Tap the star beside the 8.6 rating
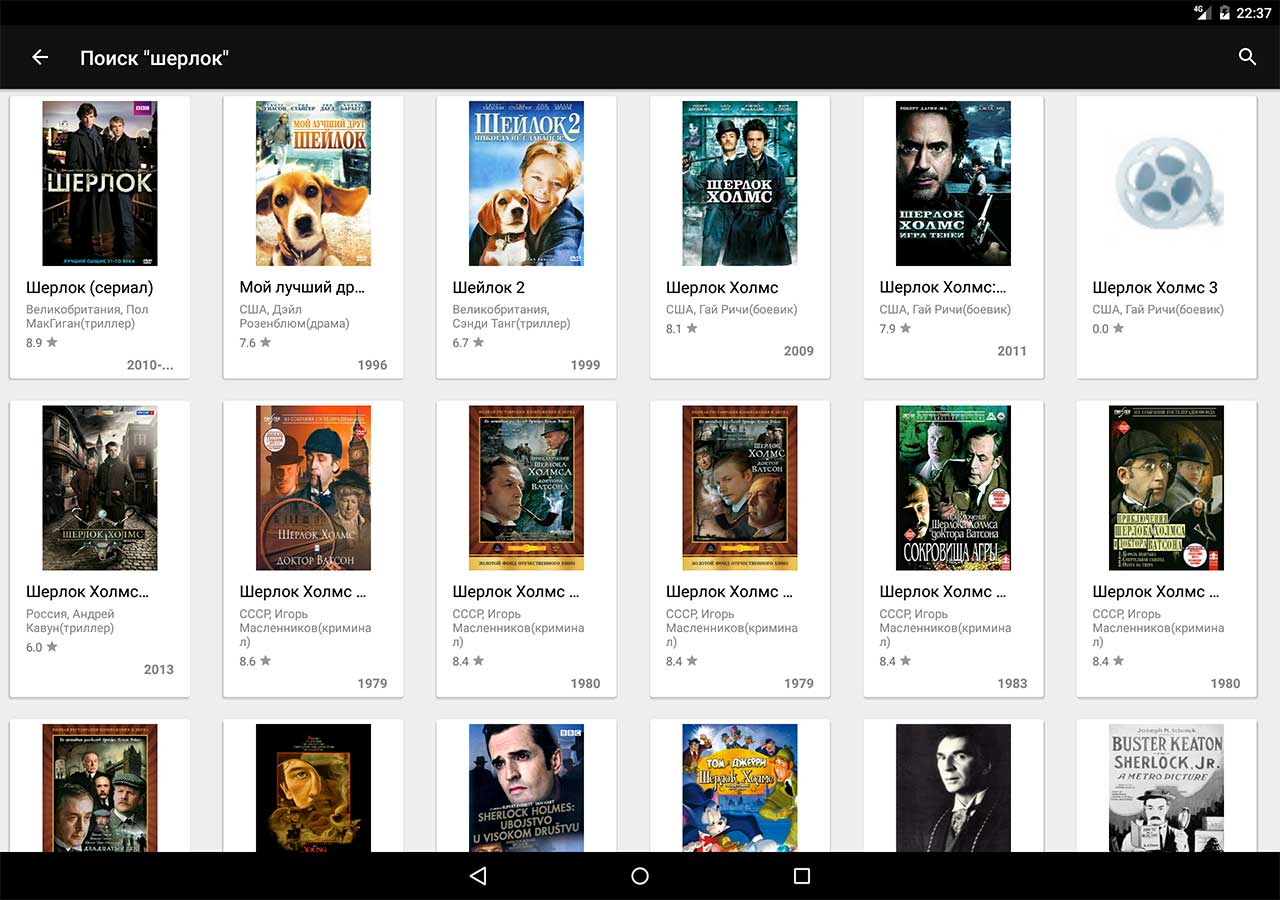This screenshot has height=900, width=1280. pos(265,661)
